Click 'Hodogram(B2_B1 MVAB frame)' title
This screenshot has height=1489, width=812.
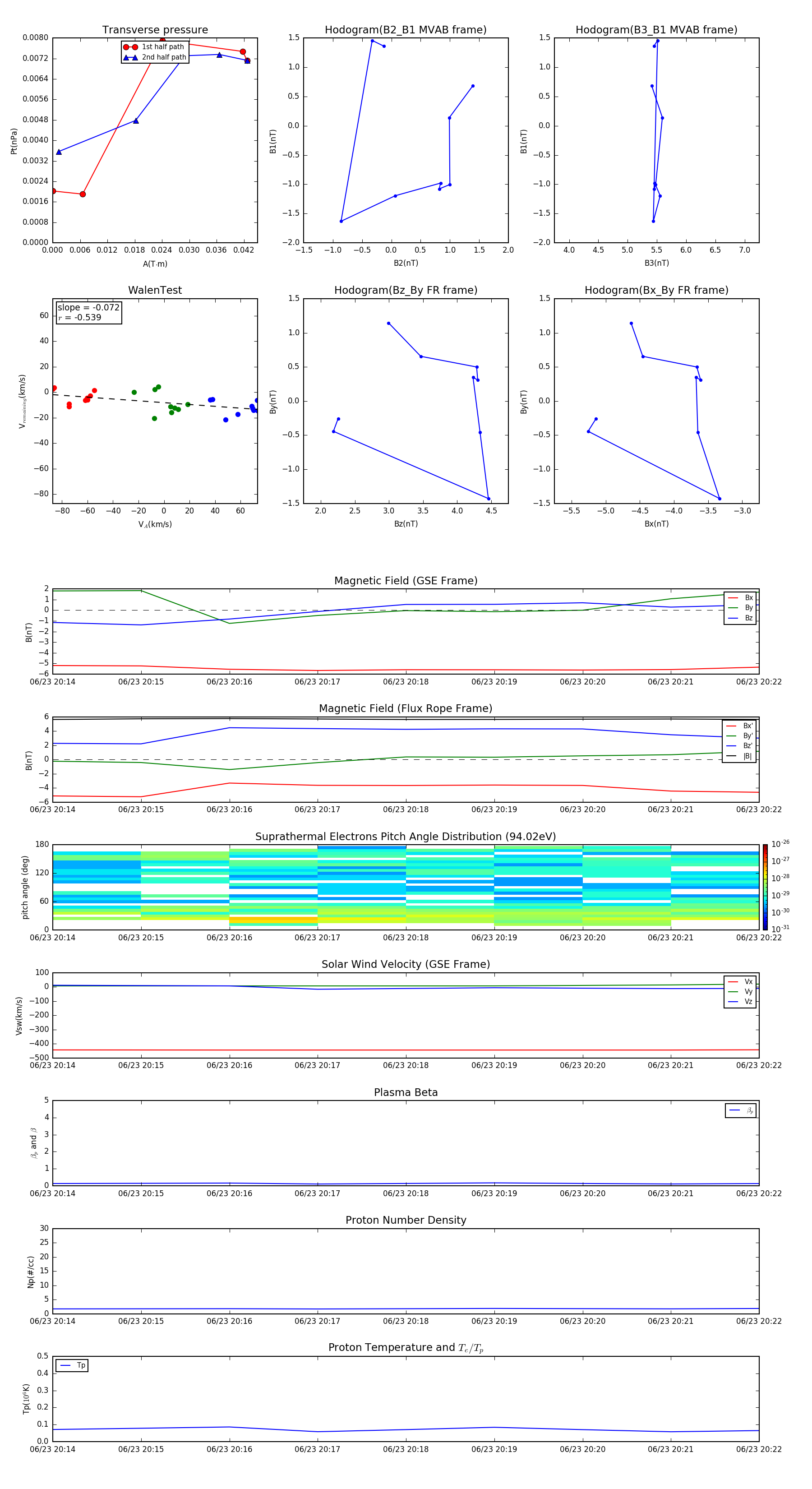[406, 30]
